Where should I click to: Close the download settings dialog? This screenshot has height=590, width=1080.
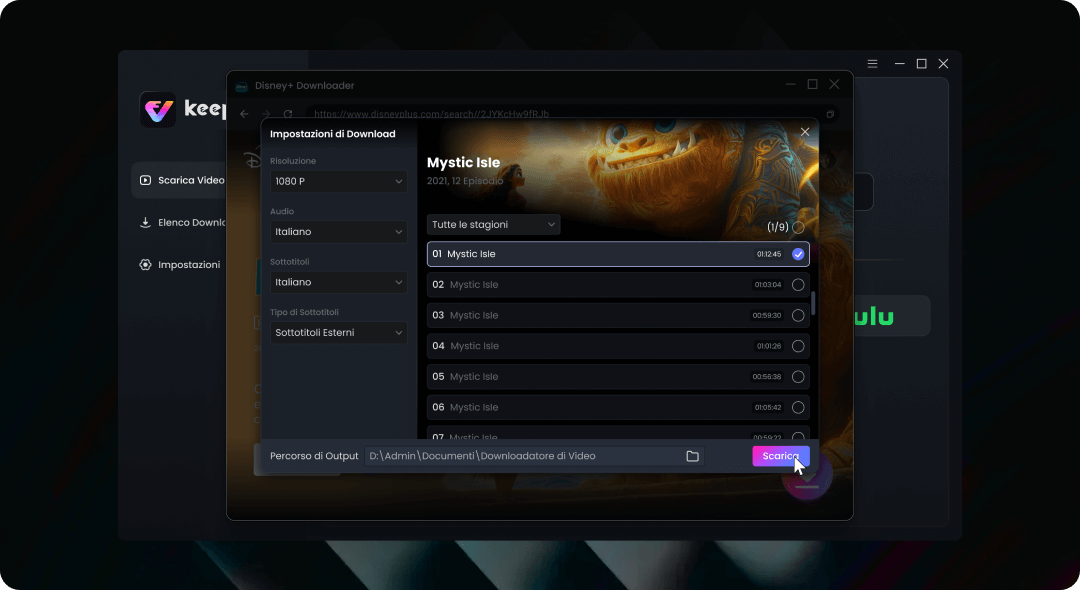pyautogui.click(x=805, y=132)
